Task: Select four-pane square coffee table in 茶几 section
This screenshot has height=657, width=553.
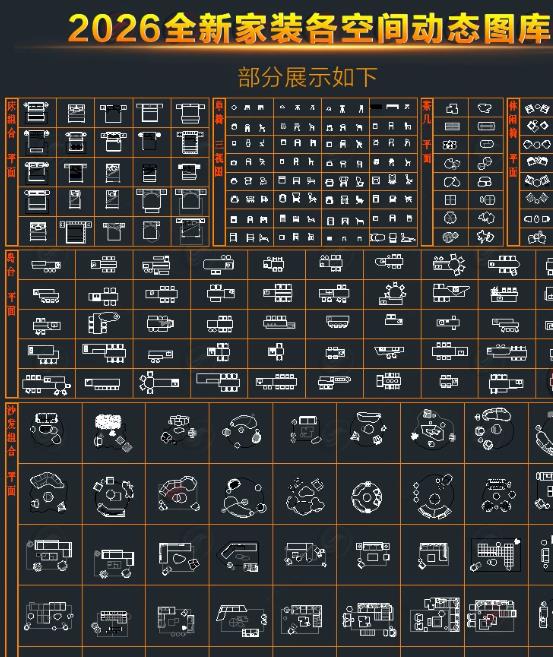Action: 451,200
